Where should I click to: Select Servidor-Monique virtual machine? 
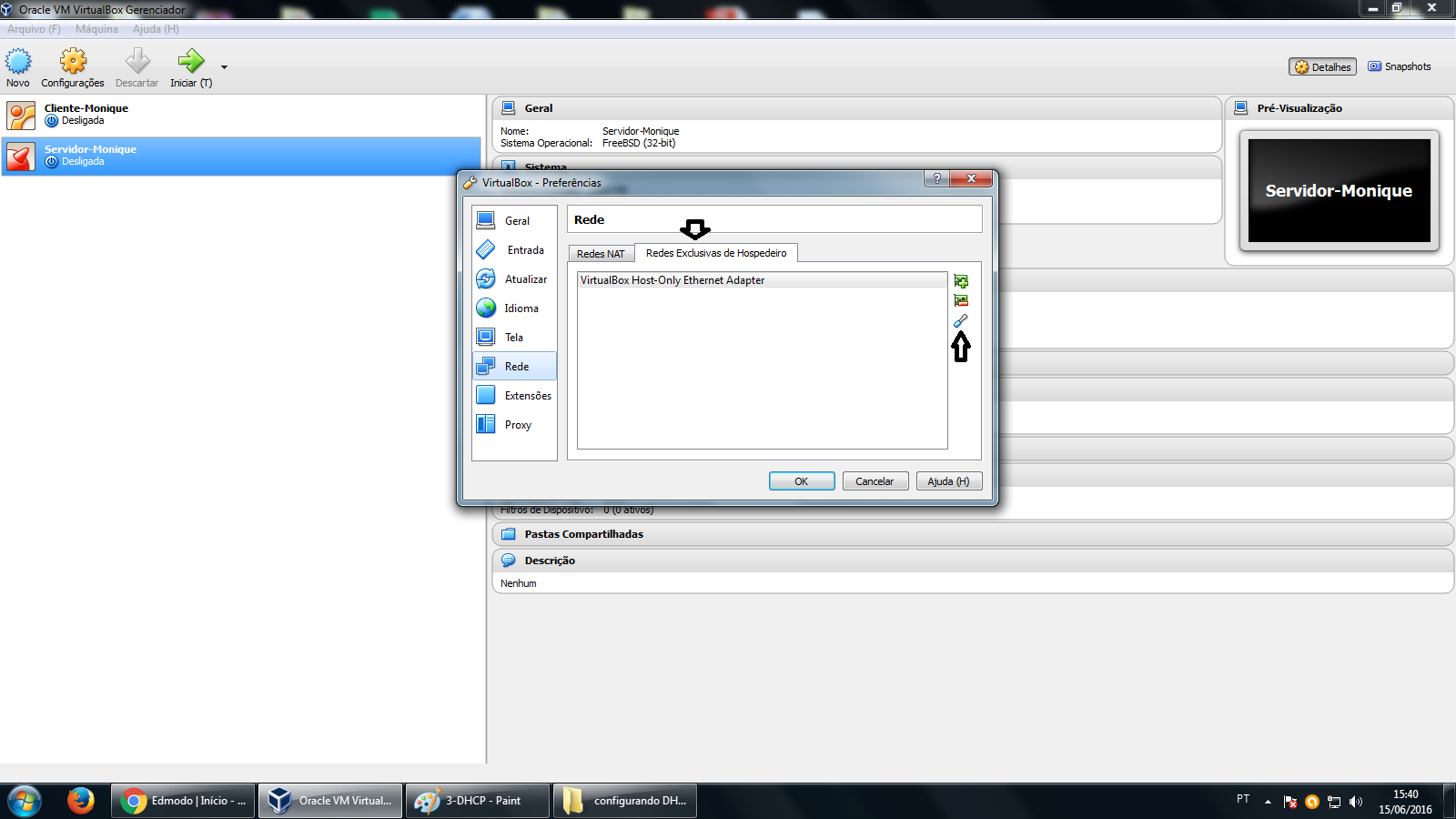pyautogui.click(x=241, y=156)
